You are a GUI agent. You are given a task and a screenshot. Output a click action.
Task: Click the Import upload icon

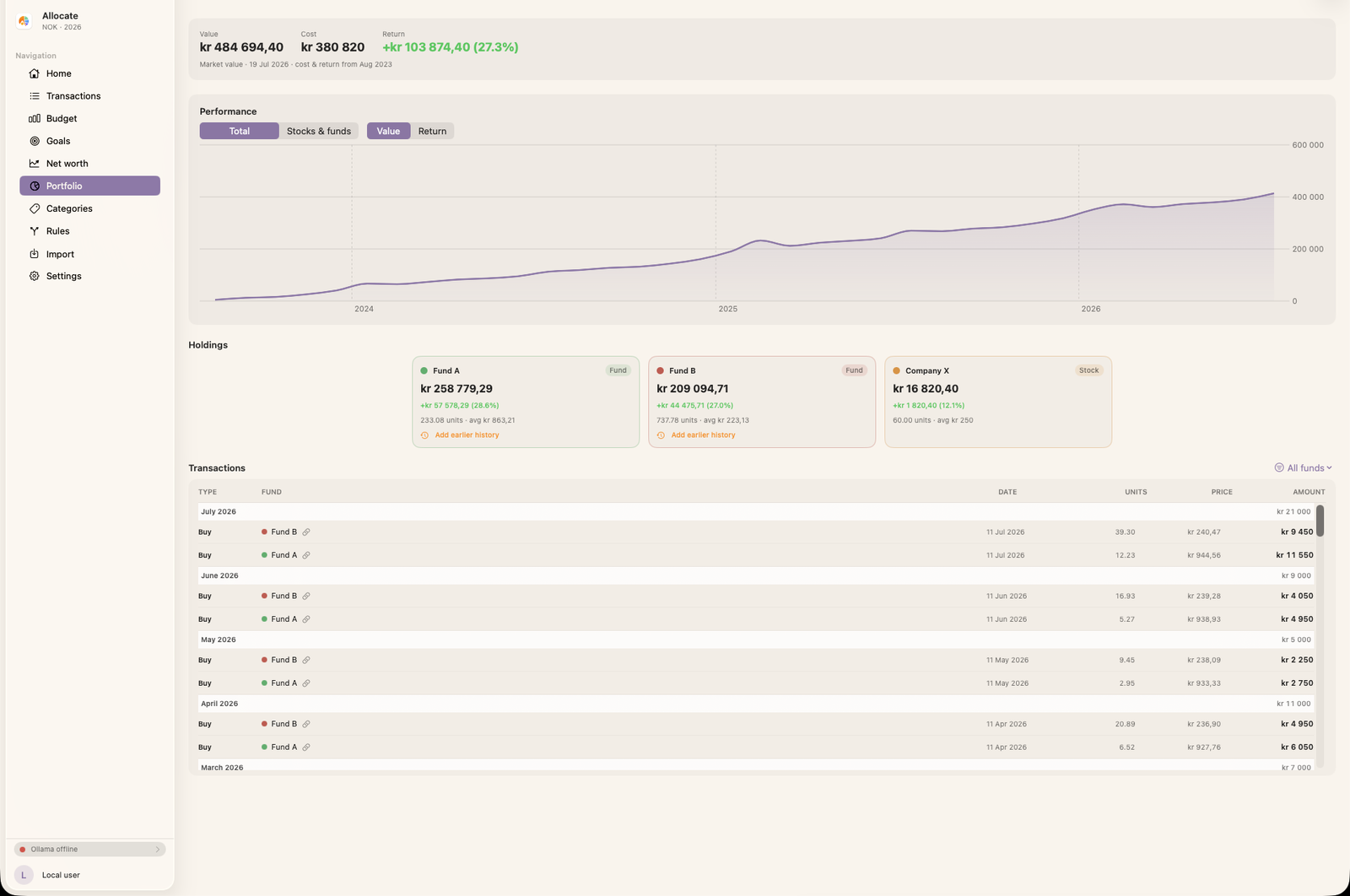click(x=35, y=254)
